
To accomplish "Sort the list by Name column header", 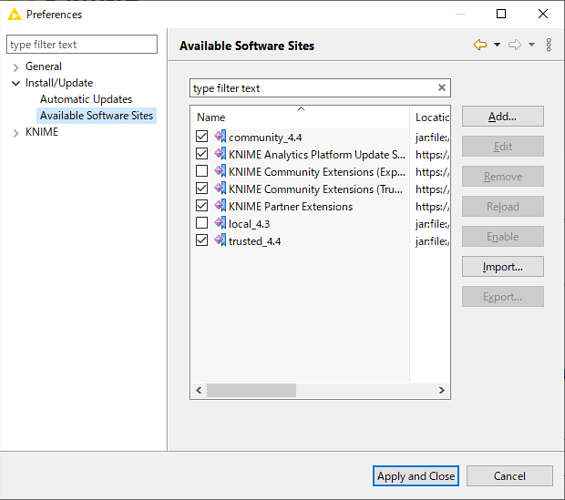I will pos(211,117).
